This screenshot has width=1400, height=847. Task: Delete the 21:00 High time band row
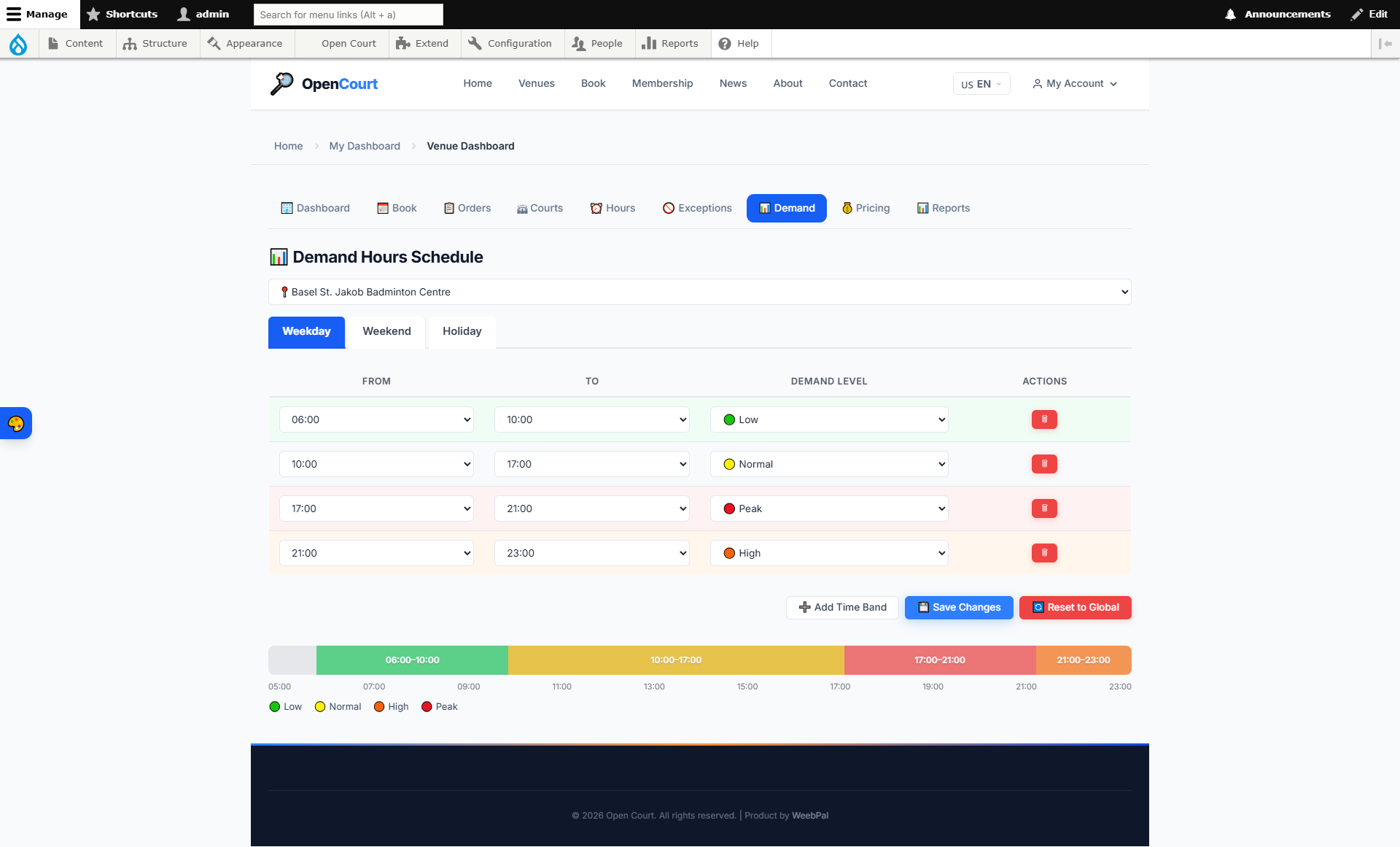[x=1043, y=553]
